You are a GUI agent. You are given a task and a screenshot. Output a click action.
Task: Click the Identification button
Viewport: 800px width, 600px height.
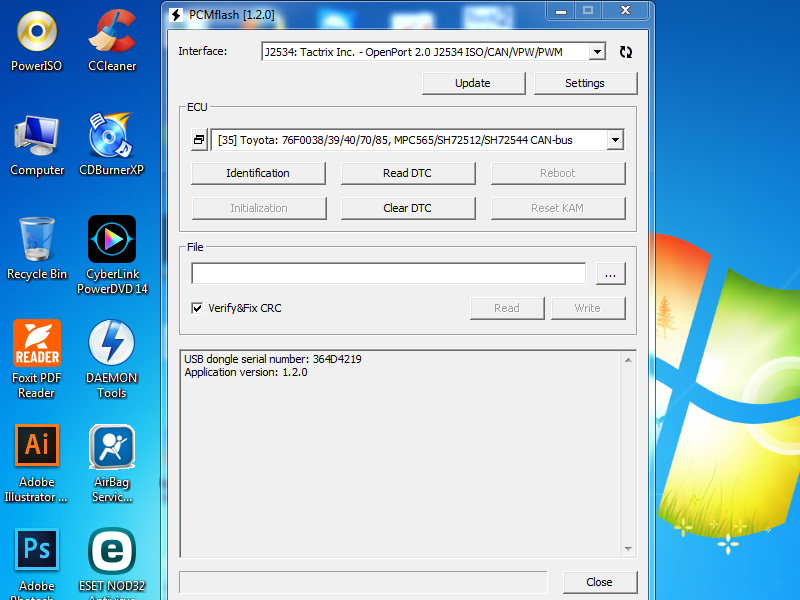coord(258,173)
